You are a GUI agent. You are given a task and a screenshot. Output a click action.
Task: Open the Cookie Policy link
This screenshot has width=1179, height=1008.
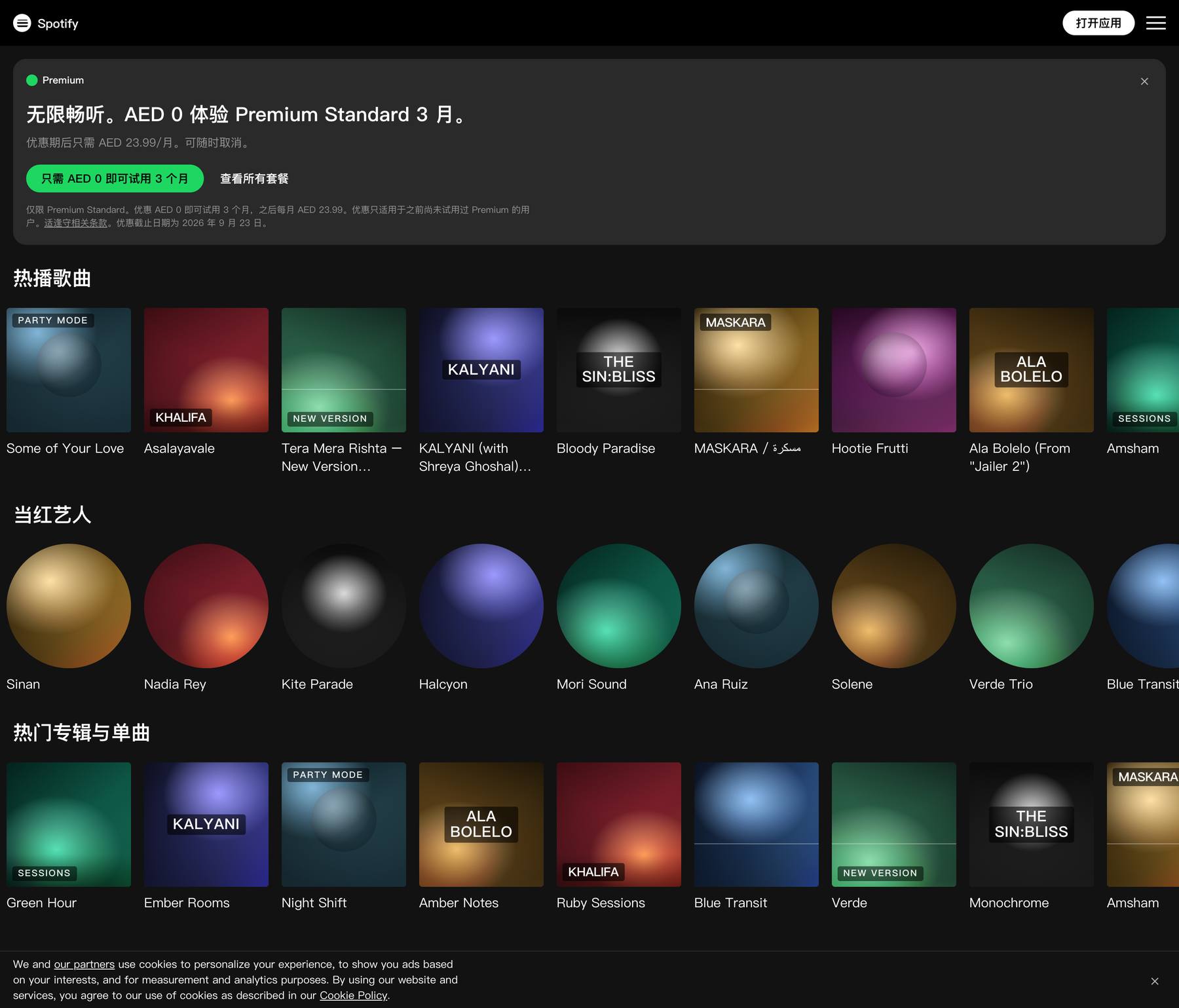(x=354, y=996)
